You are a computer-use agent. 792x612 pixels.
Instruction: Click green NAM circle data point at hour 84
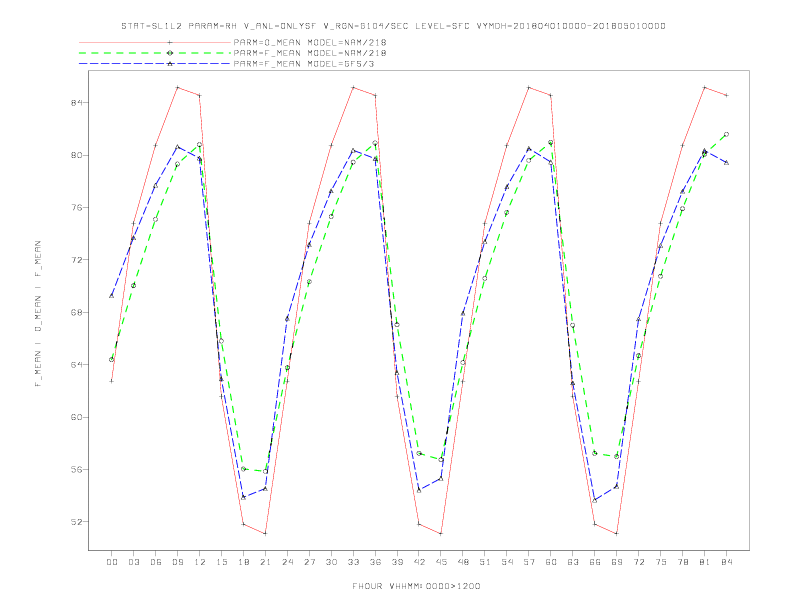pyautogui.click(x=727, y=134)
